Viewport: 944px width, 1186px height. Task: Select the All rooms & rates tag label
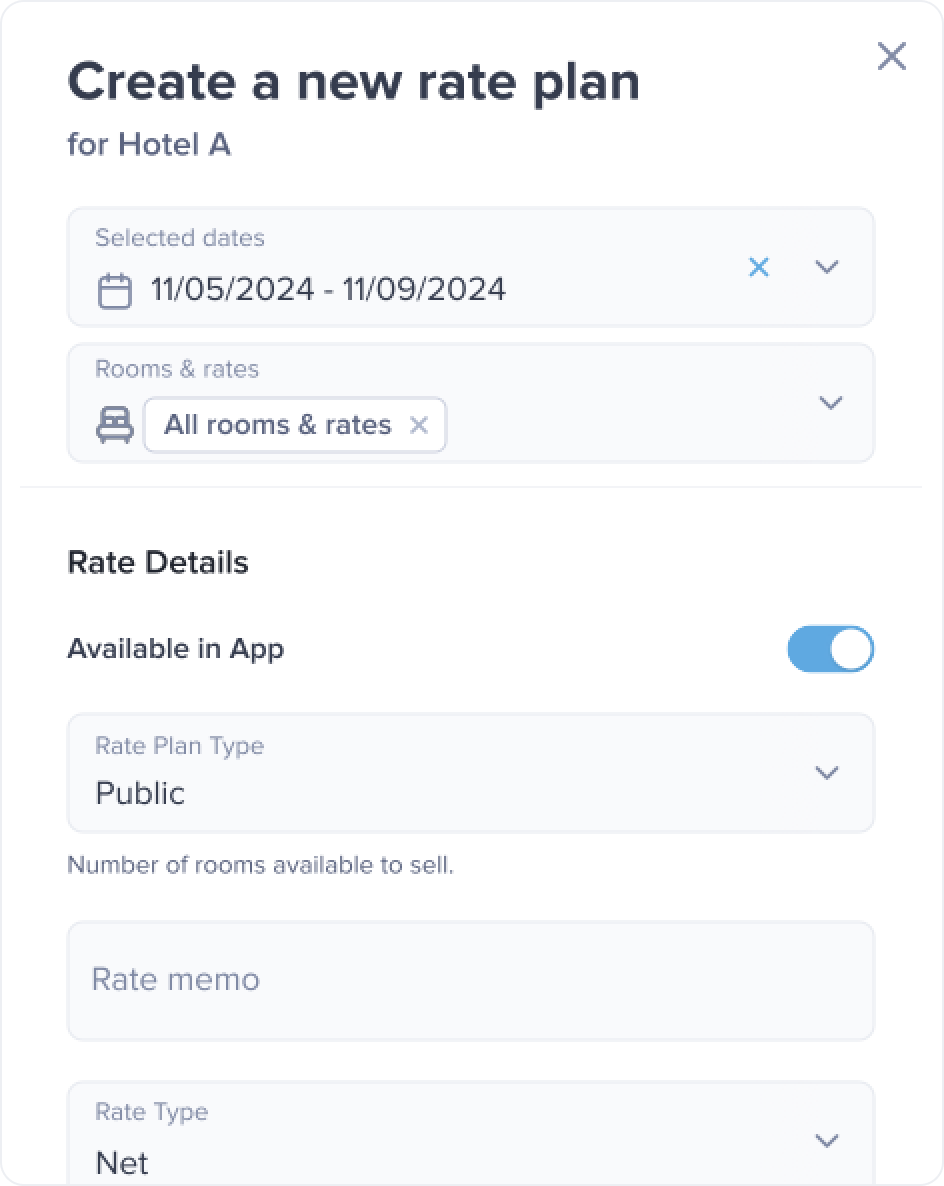277,425
